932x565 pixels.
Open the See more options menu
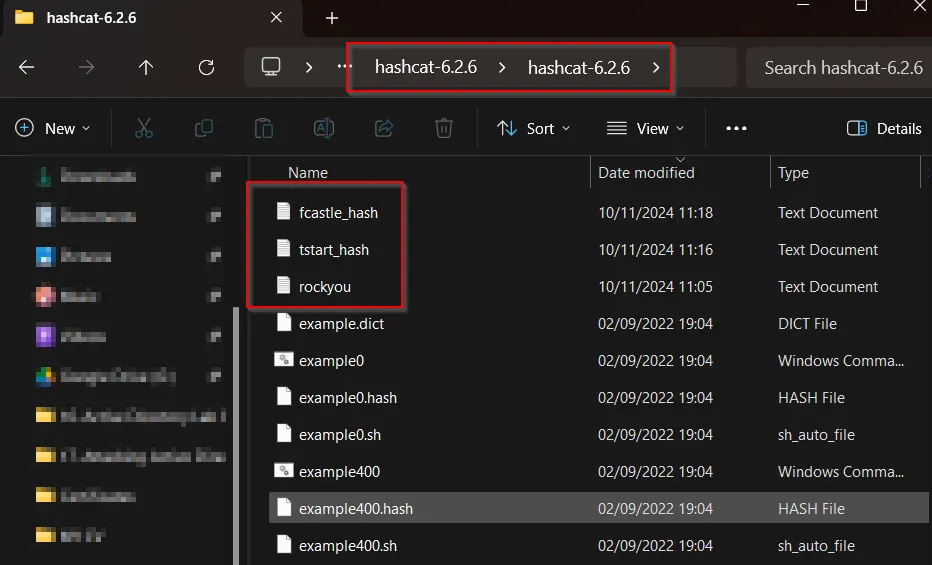[736, 128]
